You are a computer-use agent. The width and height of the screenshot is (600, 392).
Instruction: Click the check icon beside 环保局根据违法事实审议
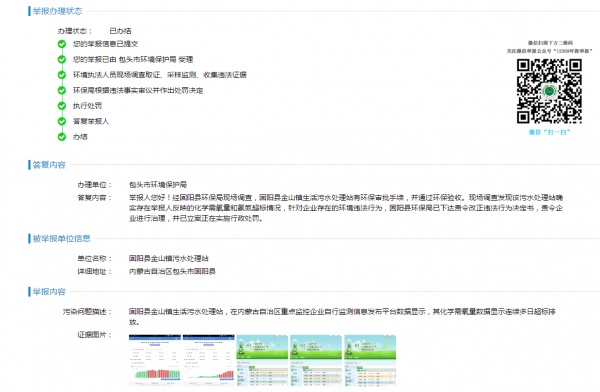62,90
